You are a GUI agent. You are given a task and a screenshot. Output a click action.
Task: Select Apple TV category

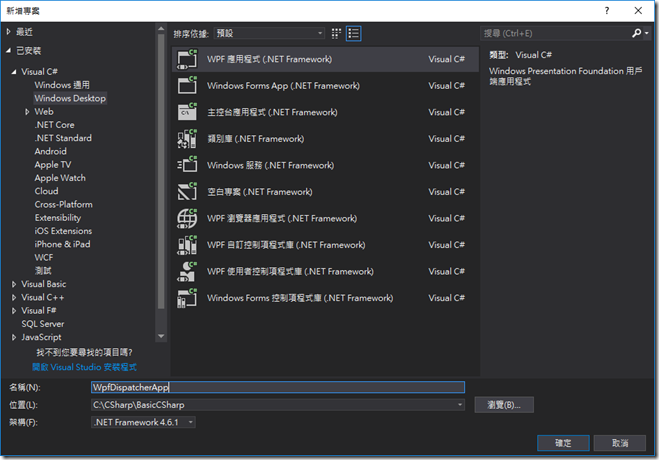click(53, 165)
